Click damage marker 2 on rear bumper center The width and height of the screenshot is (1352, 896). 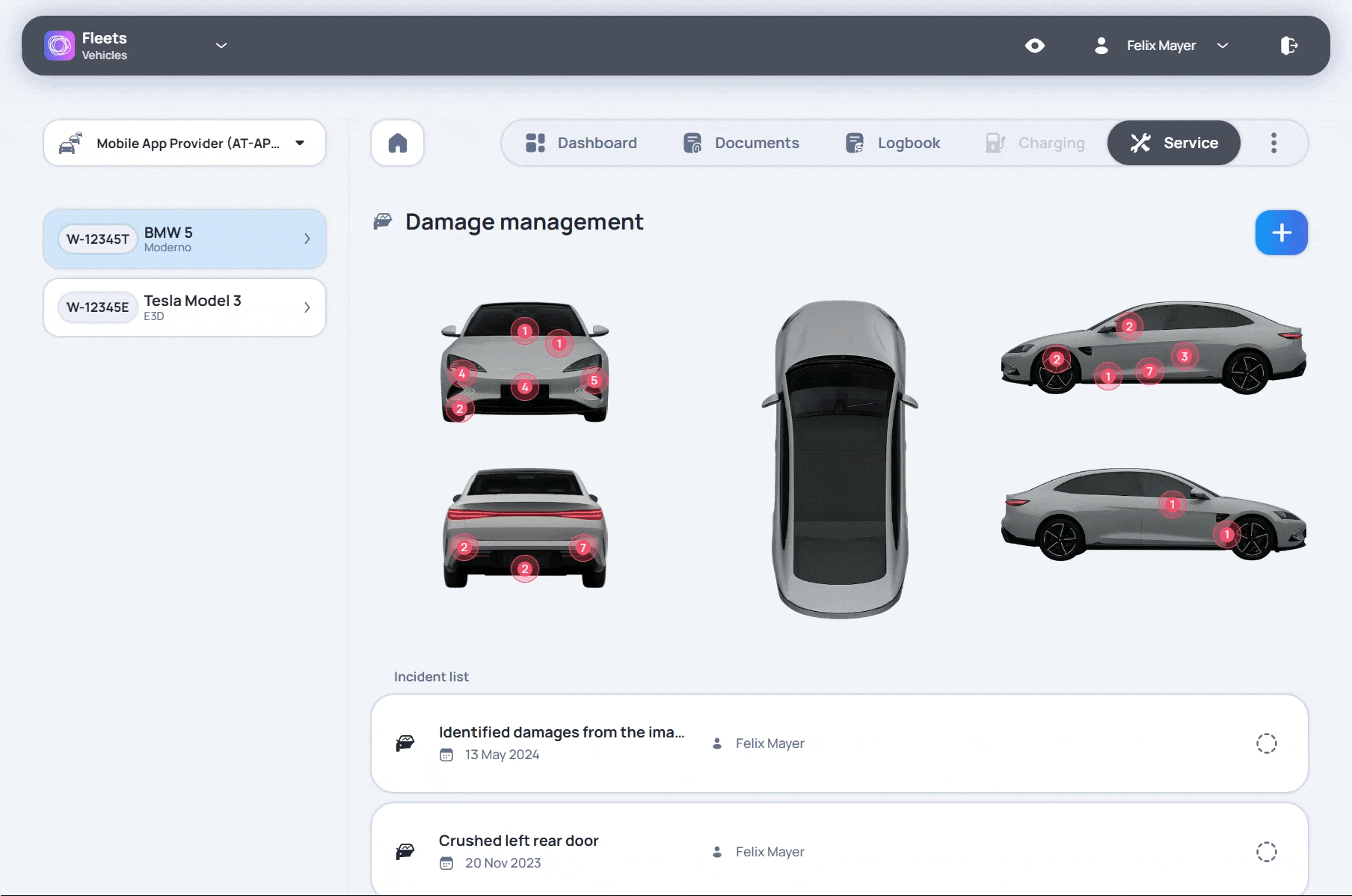(x=525, y=569)
